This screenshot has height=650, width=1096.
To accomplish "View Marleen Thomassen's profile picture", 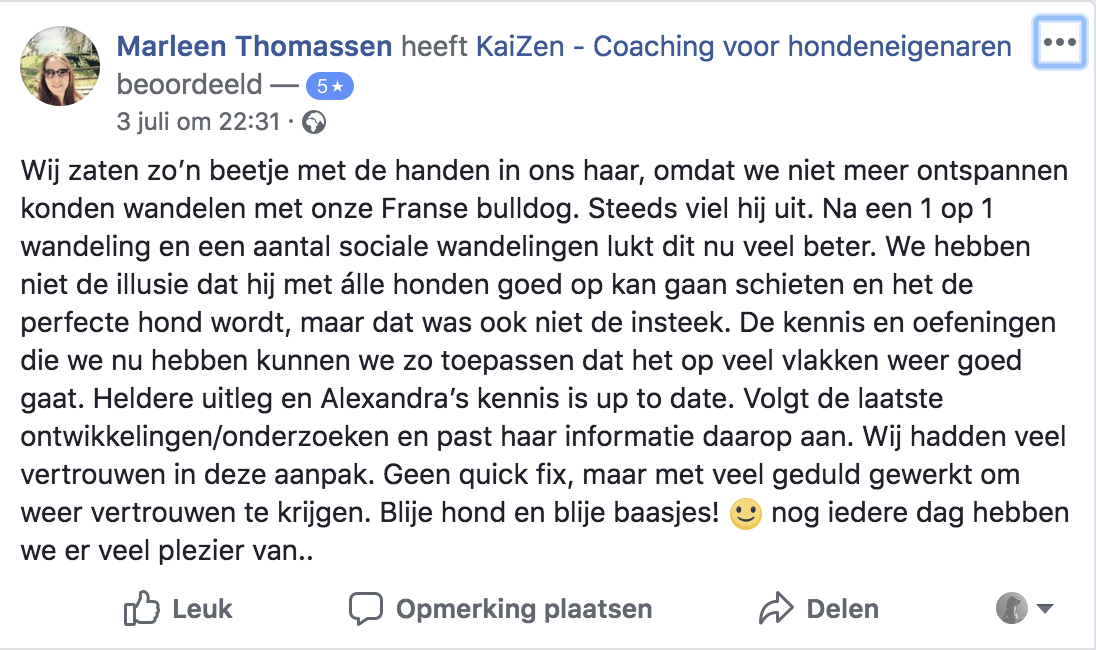I will coord(60,66).
